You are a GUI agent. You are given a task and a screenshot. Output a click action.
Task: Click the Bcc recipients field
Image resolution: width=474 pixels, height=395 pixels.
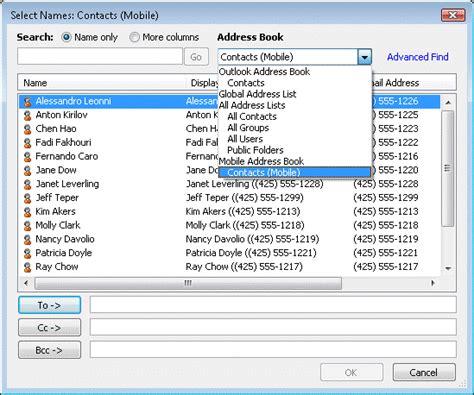273,350
